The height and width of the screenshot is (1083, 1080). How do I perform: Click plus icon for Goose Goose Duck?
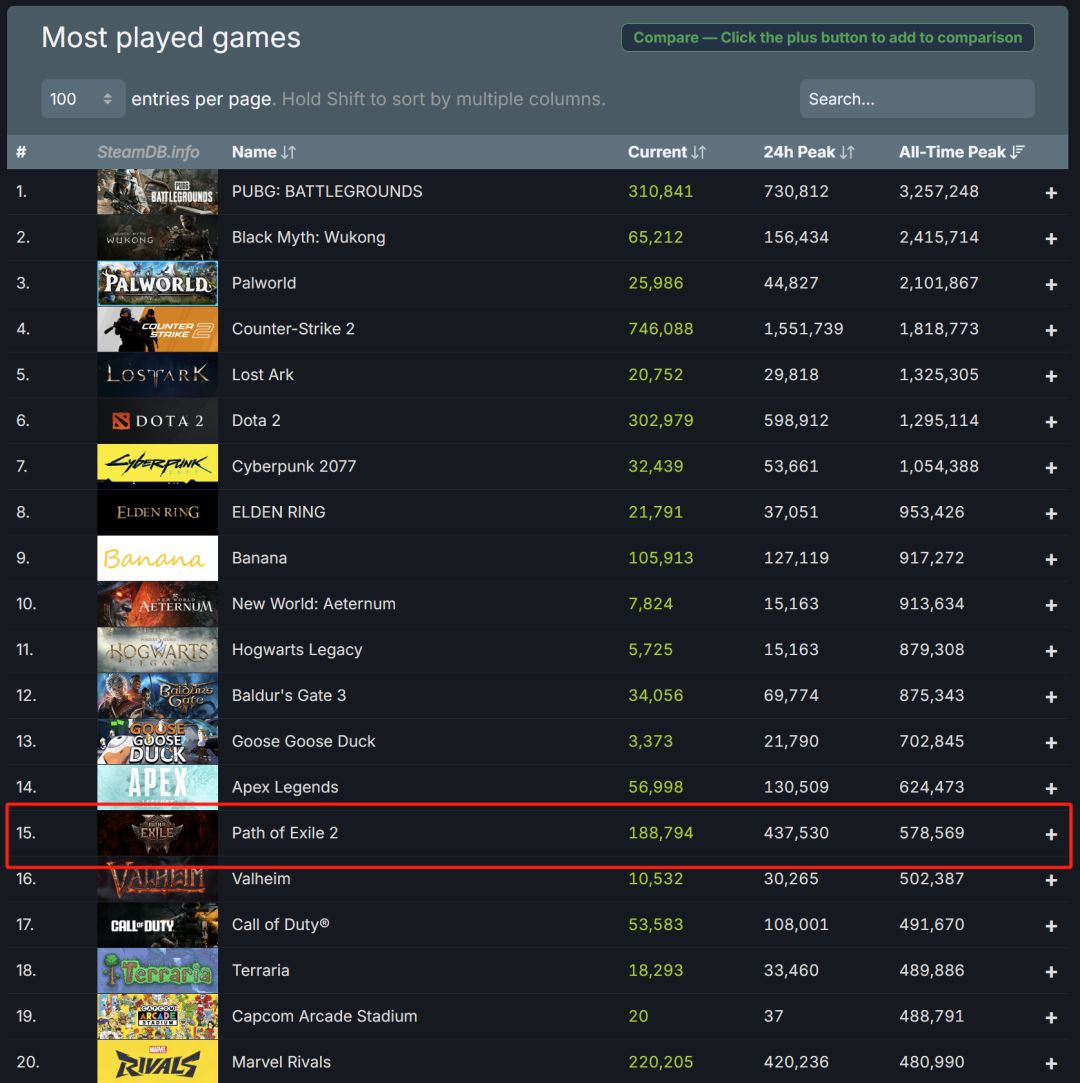pyautogui.click(x=1051, y=742)
